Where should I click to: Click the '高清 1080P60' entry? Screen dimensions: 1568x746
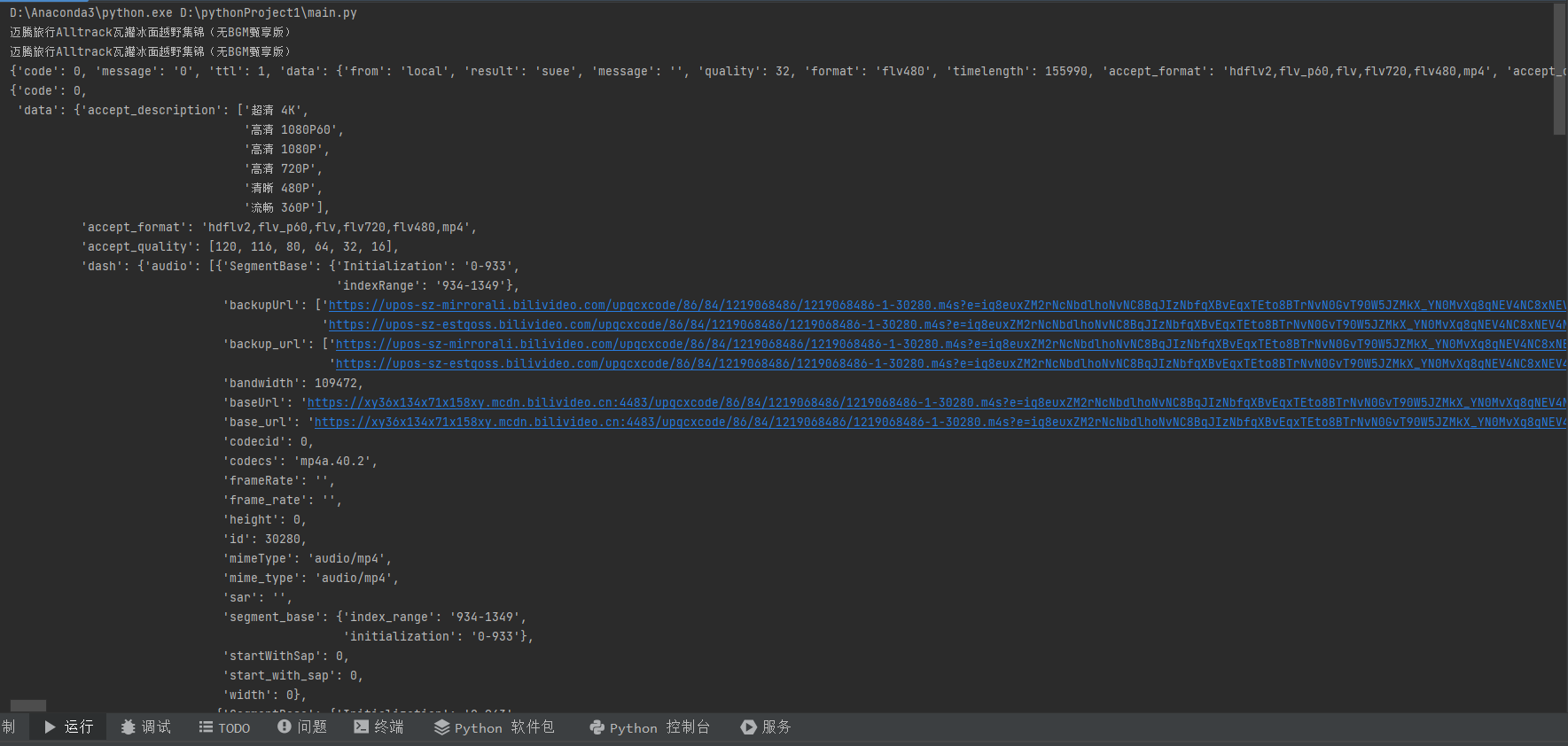(293, 130)
